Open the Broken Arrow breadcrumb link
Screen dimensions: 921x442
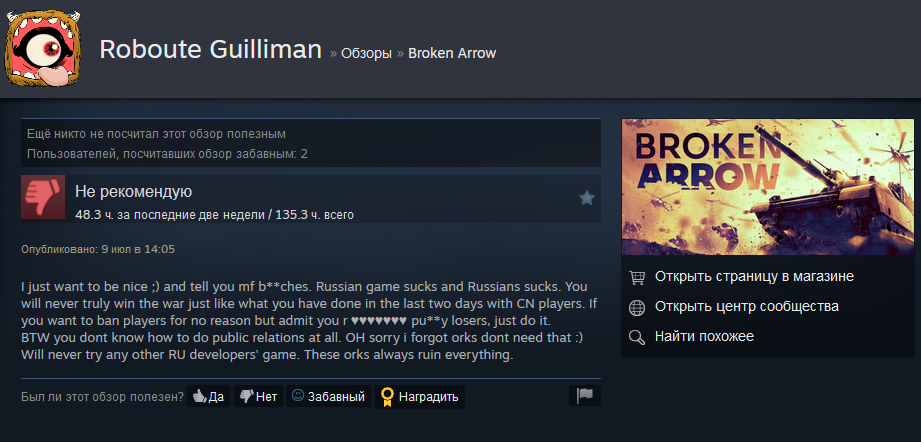[x=452, y=53]
